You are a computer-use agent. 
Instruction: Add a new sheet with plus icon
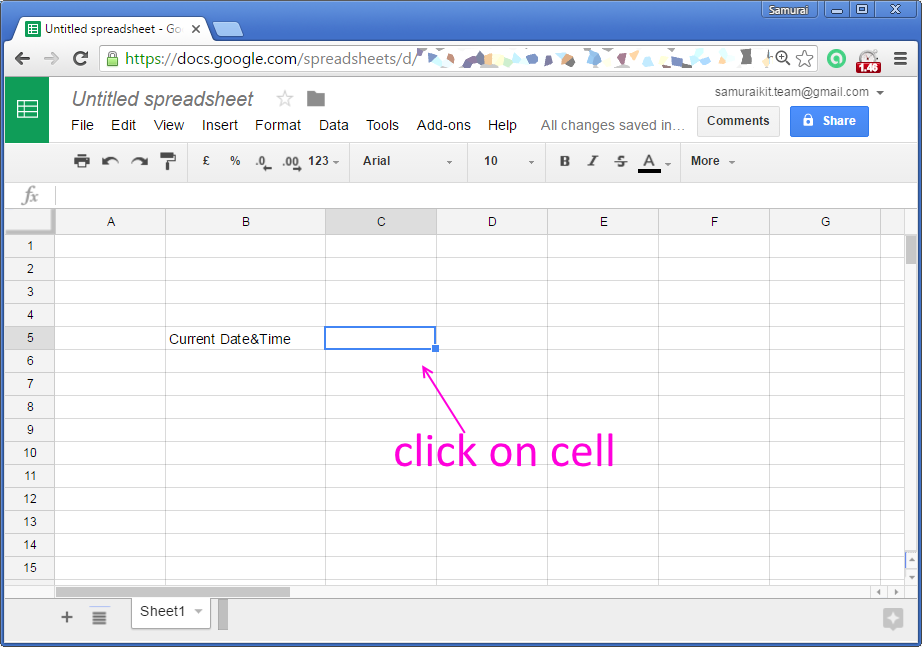67,616
